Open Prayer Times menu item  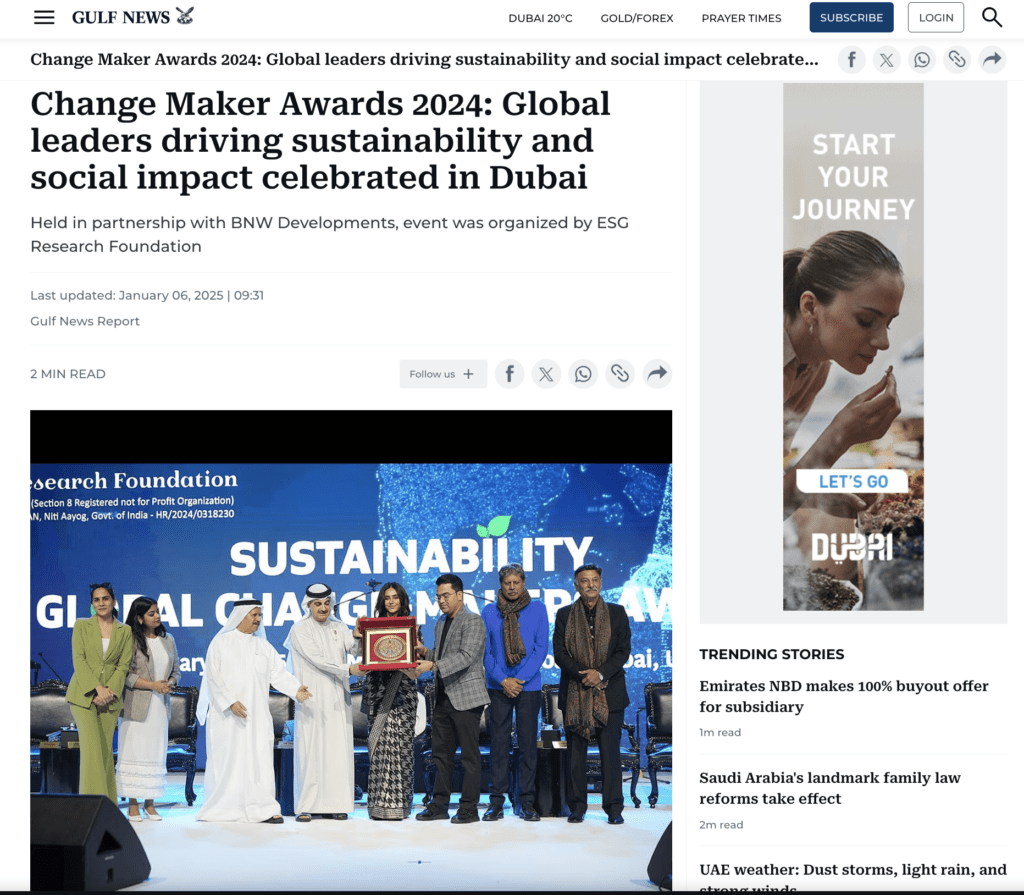coord(741,18)
